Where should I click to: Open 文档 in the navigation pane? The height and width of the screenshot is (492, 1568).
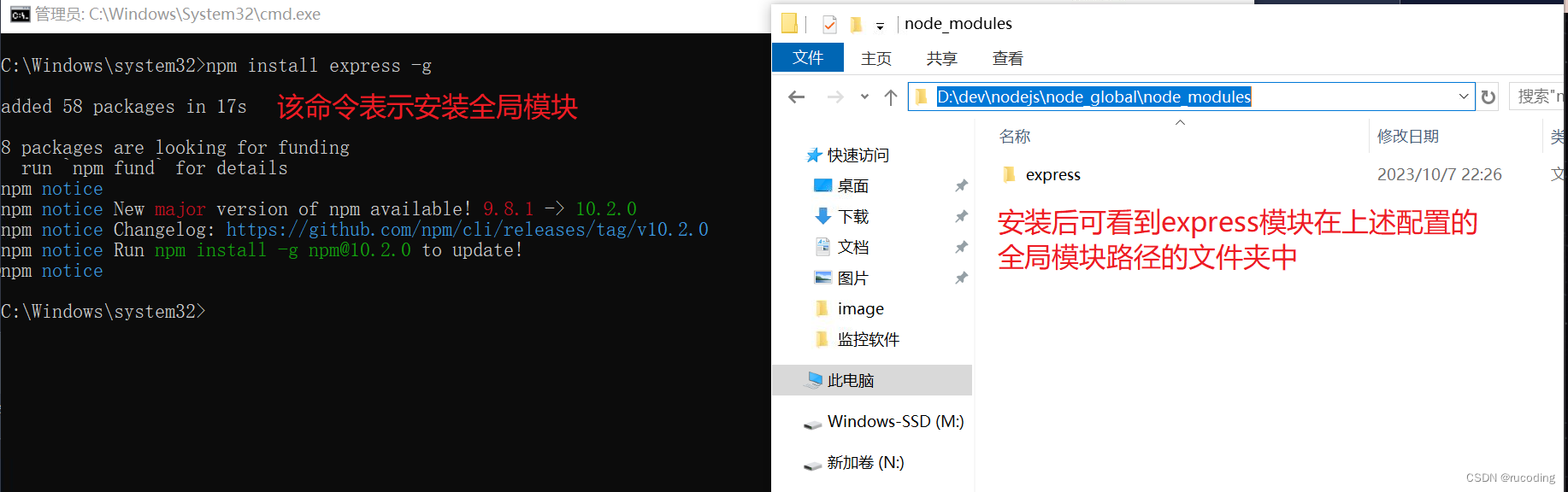coord(853,247)
